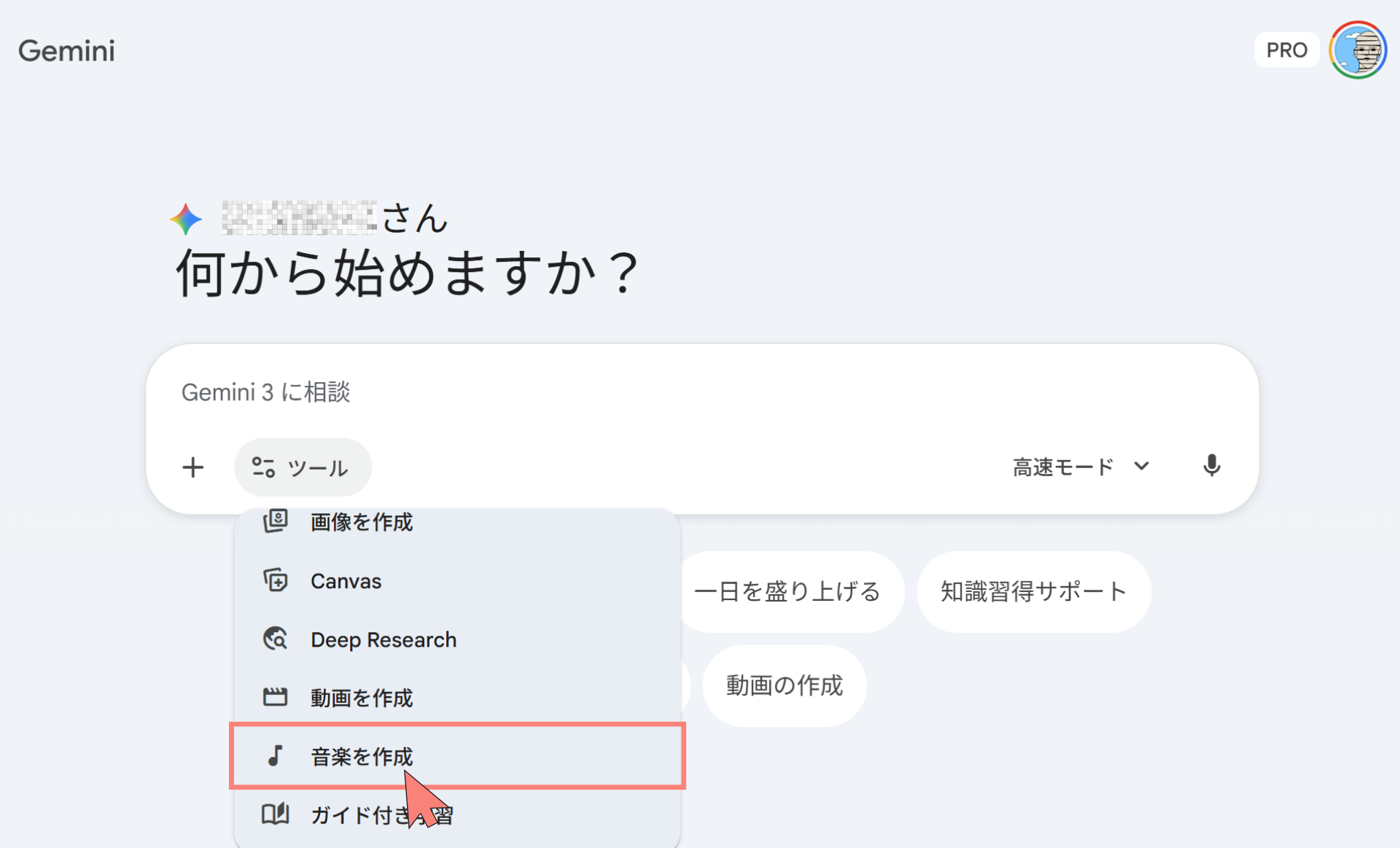
Task: Click the 知識習得サポート suggestion chip
Action: point(1033,591)
